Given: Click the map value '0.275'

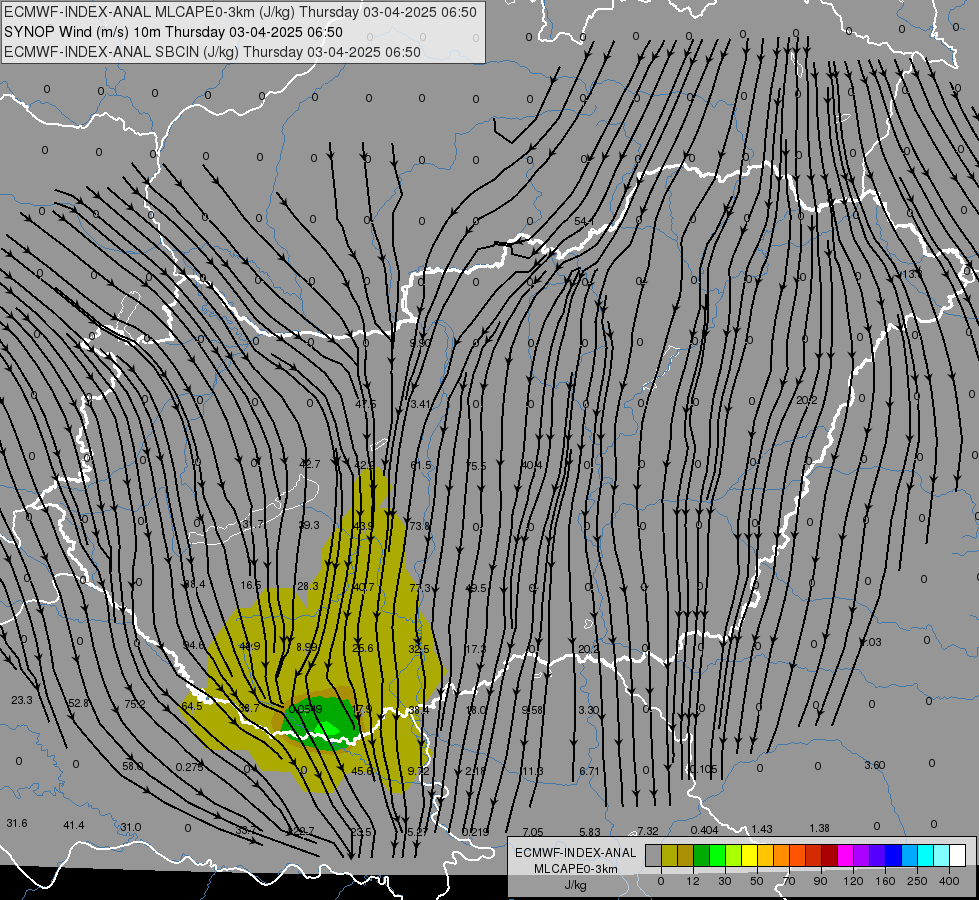Looking at the screenshot, I should coord(189,767).
